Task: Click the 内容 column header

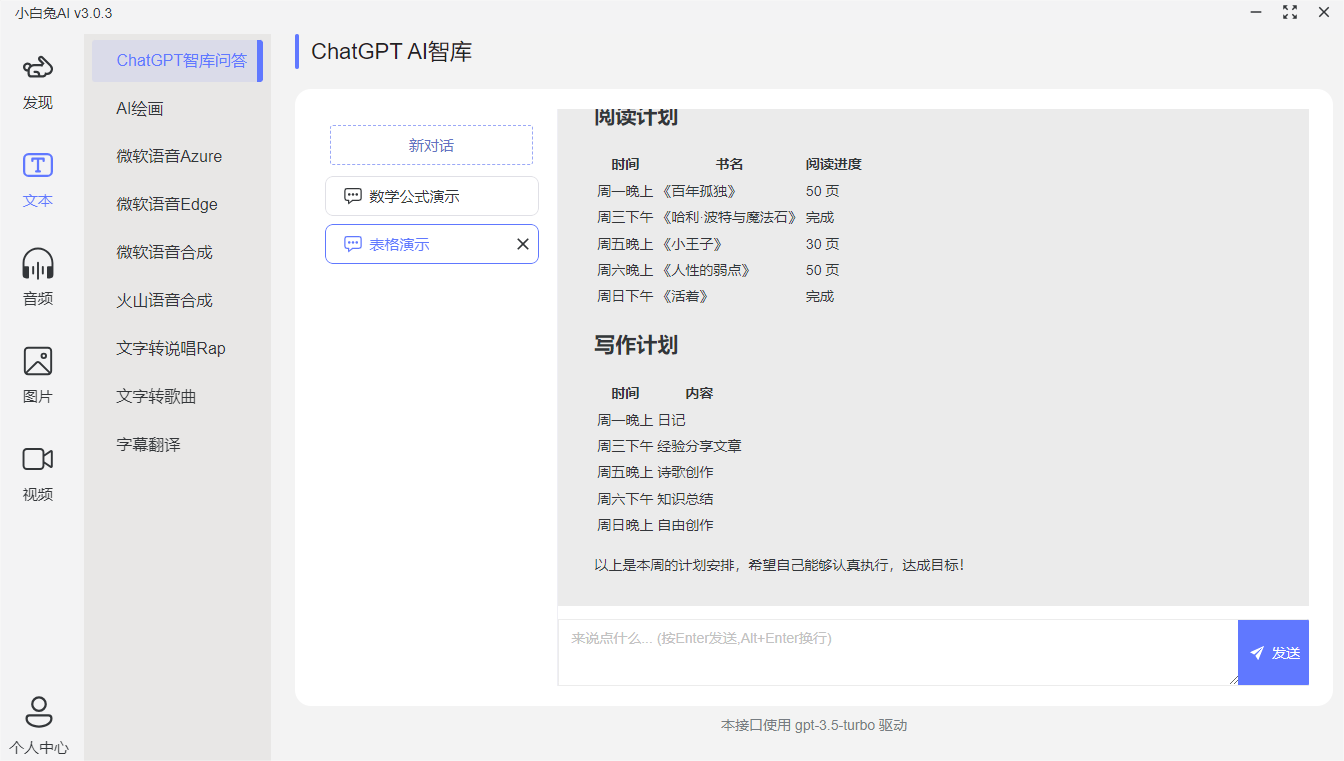Action: point(699,393)
